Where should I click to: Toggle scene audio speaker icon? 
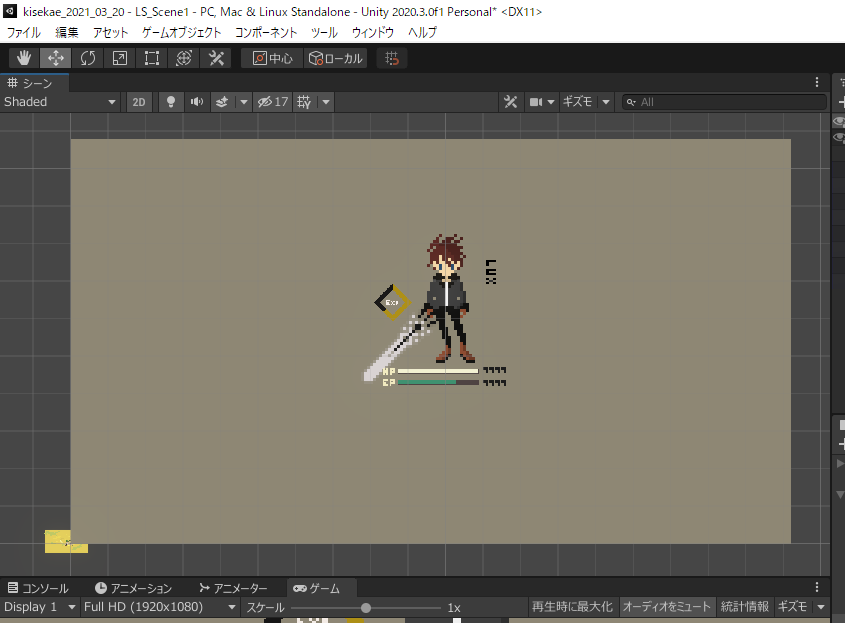(x=197, y=102)
